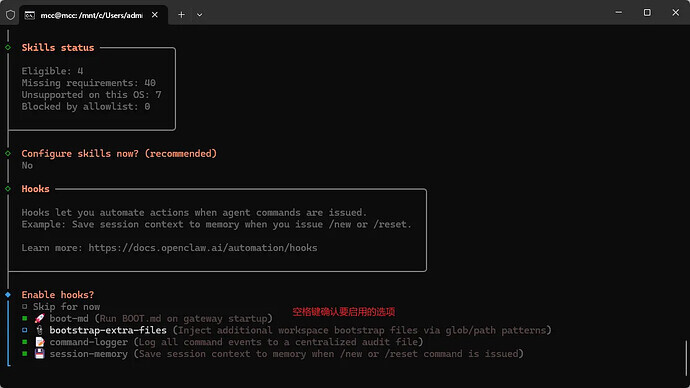The image size is (690, 388).
Task: Click the floppy disk icon beside session-memory
Action: pyautogui.click(x=40, y=354)
